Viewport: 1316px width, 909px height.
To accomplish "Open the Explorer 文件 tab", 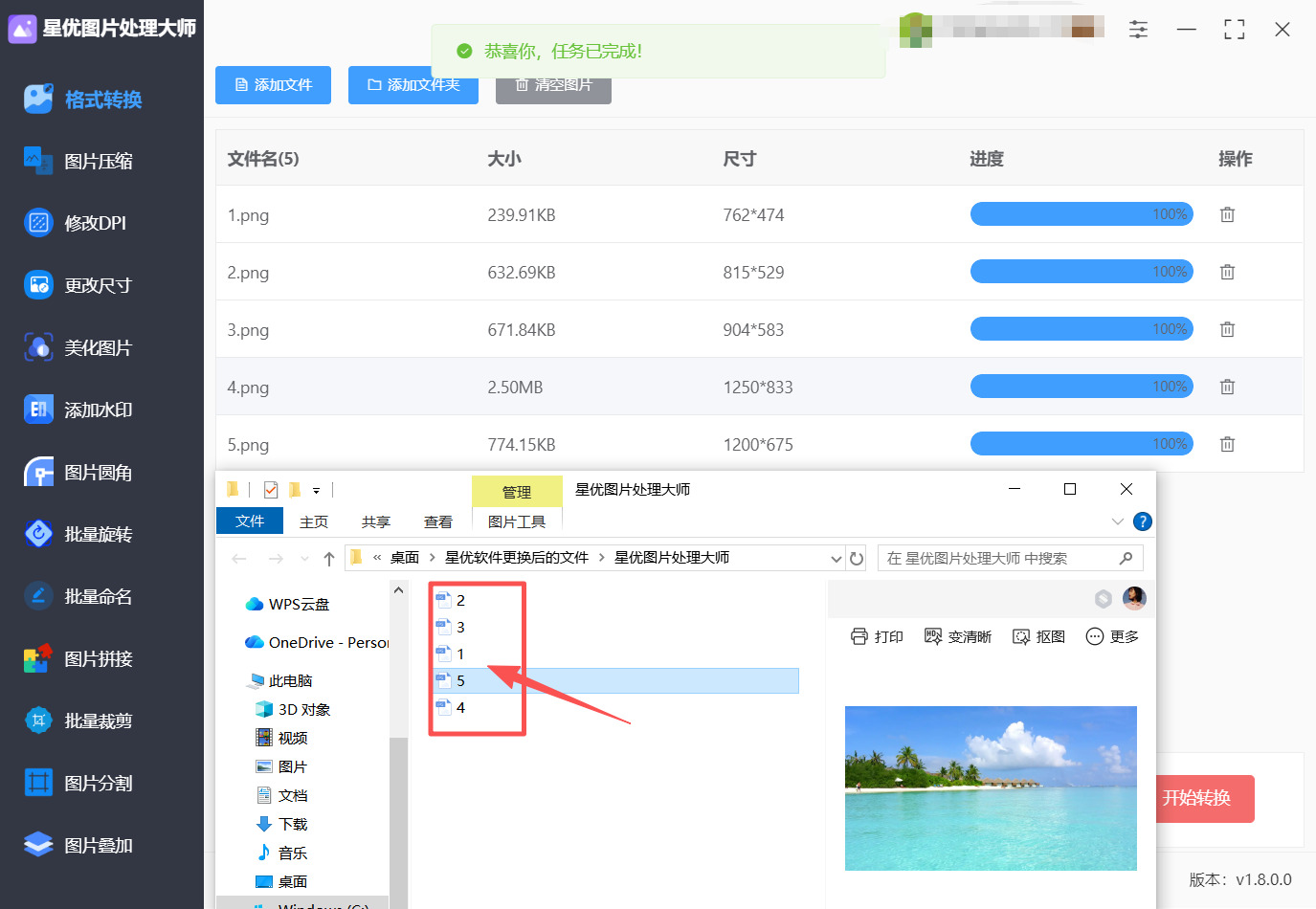I will pos(250,521).
